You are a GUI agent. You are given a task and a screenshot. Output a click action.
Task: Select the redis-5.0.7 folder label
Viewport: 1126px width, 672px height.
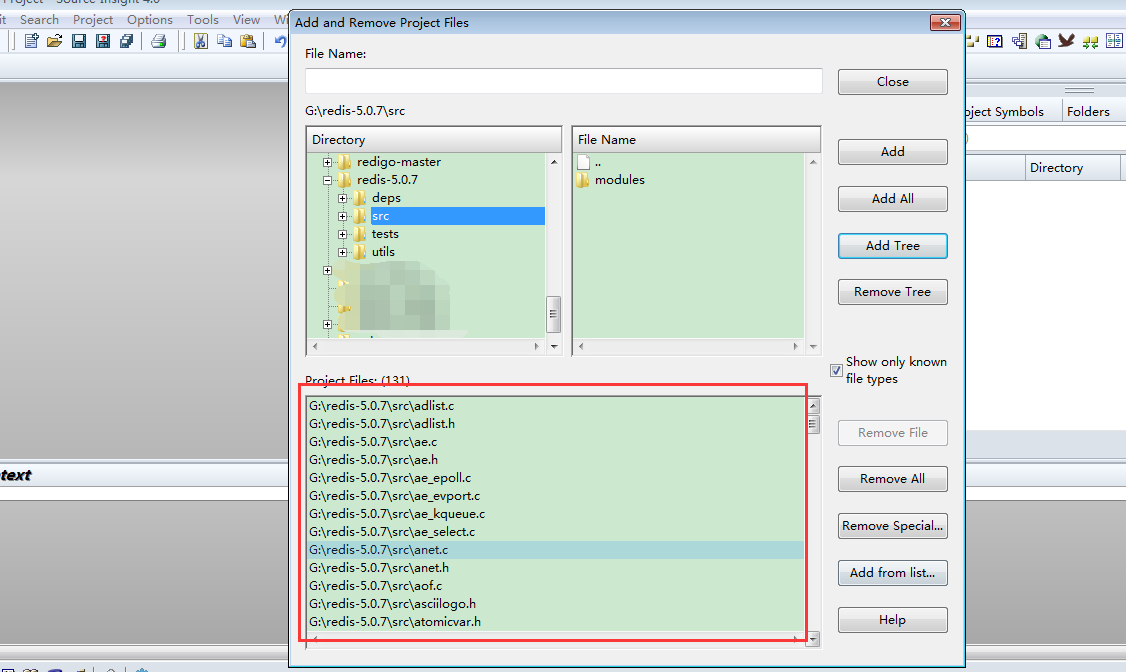click(387, 179)
